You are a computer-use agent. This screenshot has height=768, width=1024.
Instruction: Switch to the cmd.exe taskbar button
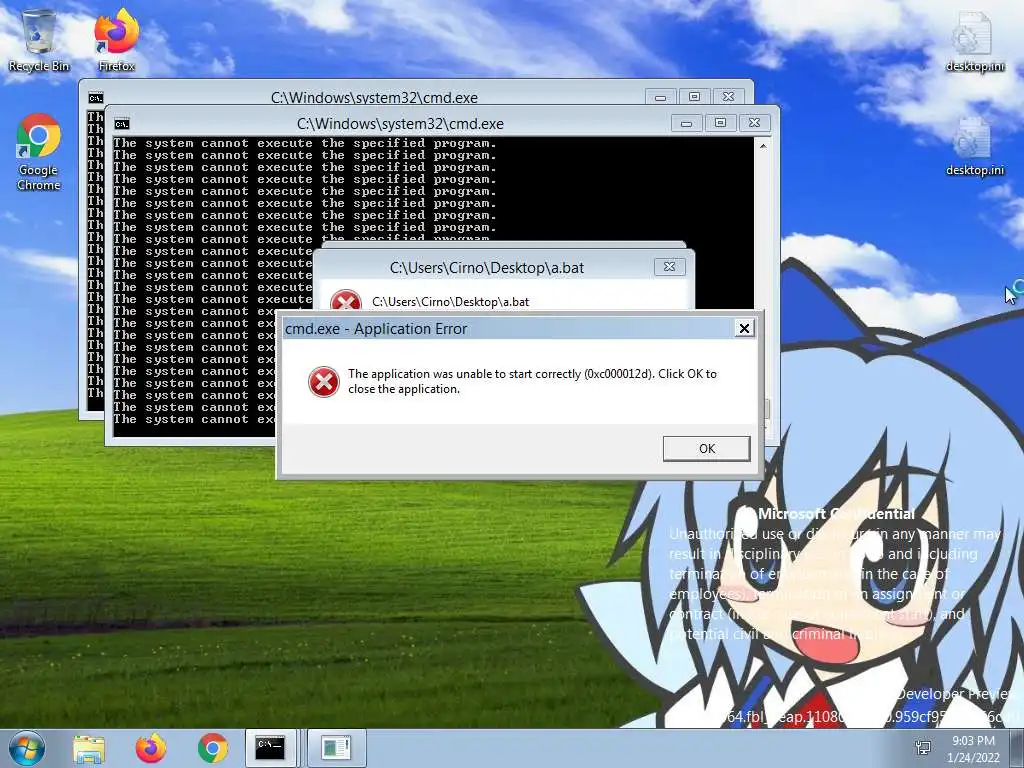pyautogui.click(x=271, y=748)
